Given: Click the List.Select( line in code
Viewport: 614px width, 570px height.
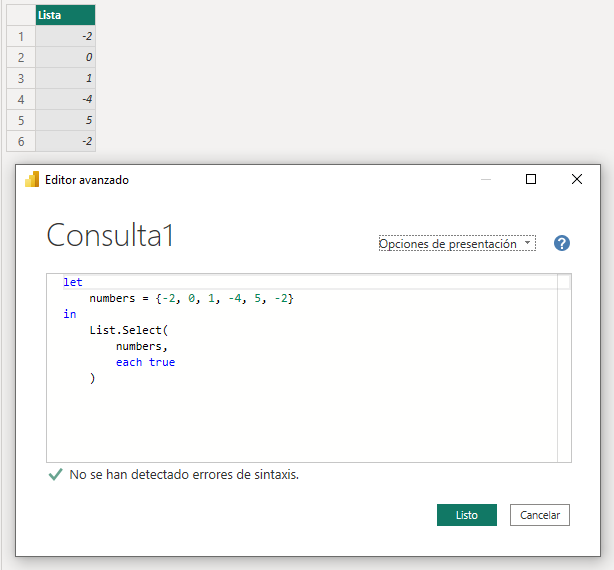Looking at the screenshot, I should (x=130, y=330).
